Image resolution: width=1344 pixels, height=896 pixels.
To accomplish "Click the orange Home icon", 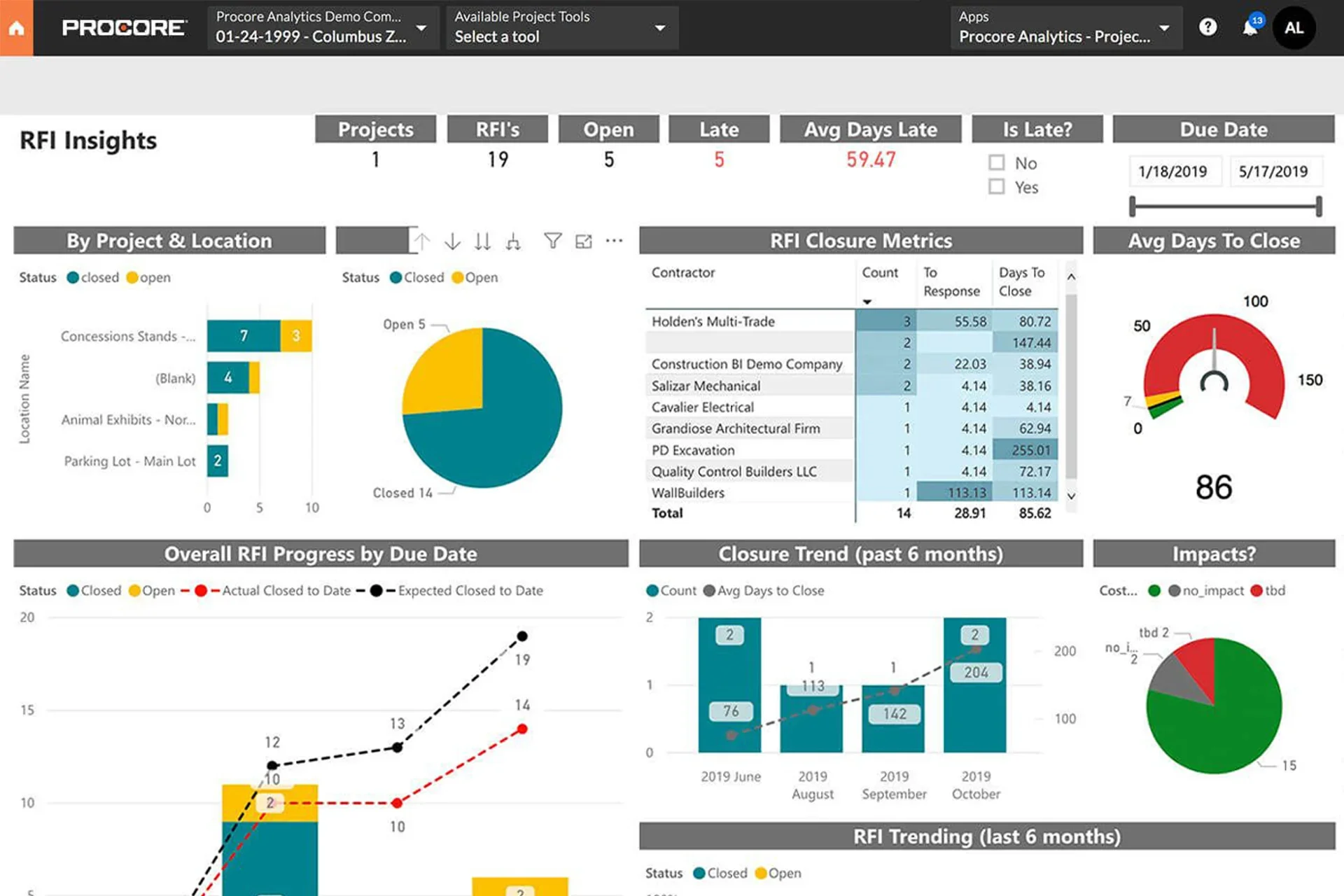I will [x=16, y=28].
